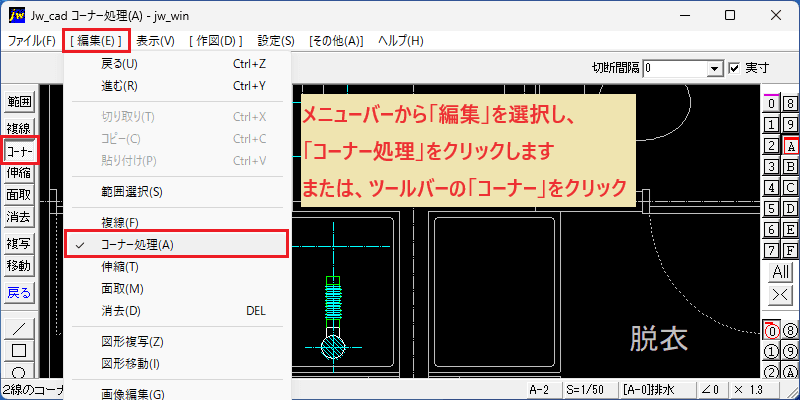Screen dimensions: 800x400
Task: Toggle circled layer group 0 button
Action: [x=772, y=332]
